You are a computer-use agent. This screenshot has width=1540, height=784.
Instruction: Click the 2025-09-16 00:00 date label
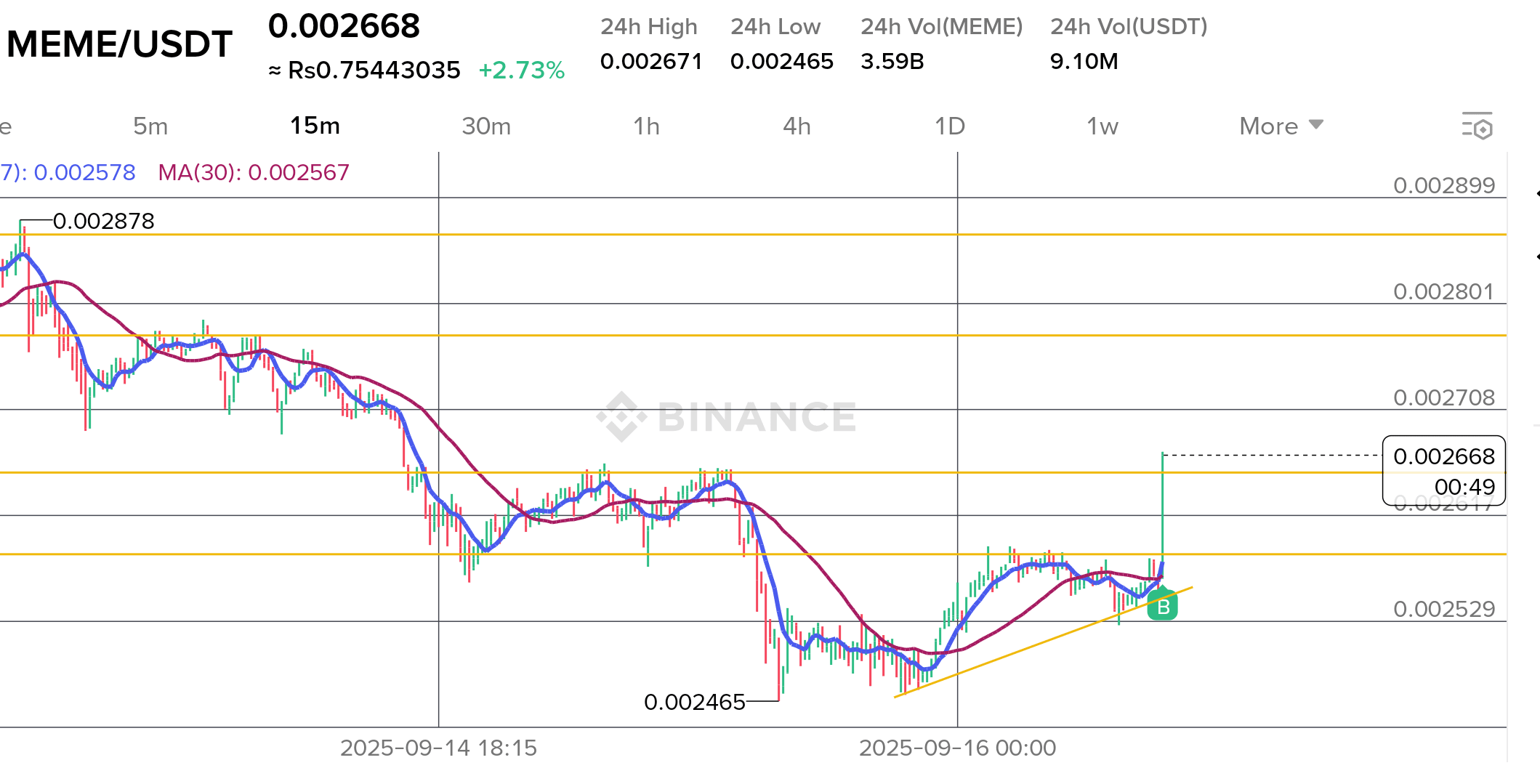[957, 748]
